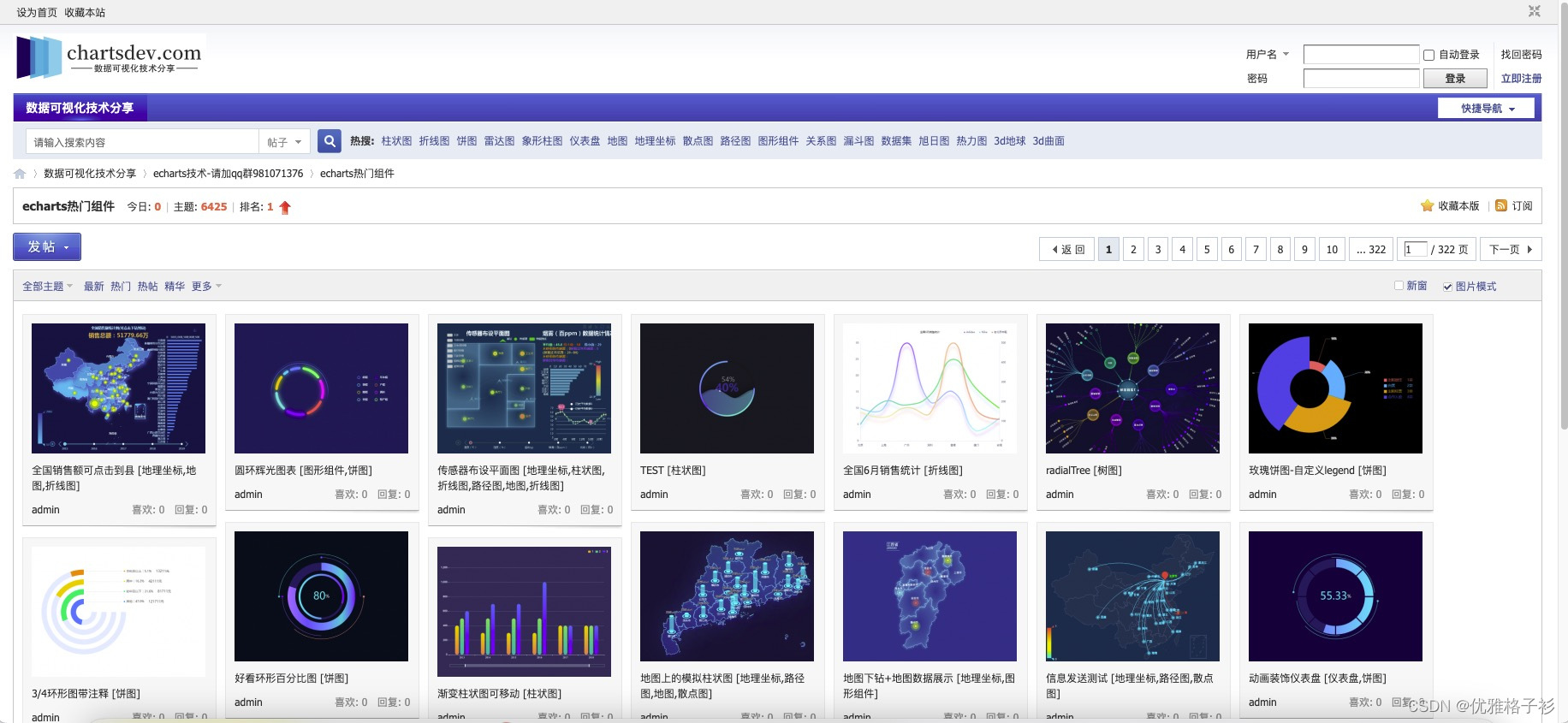The height and width of the screenshot is (723, 1568).
Task: Click the search content input box
Action: [142, 142]
